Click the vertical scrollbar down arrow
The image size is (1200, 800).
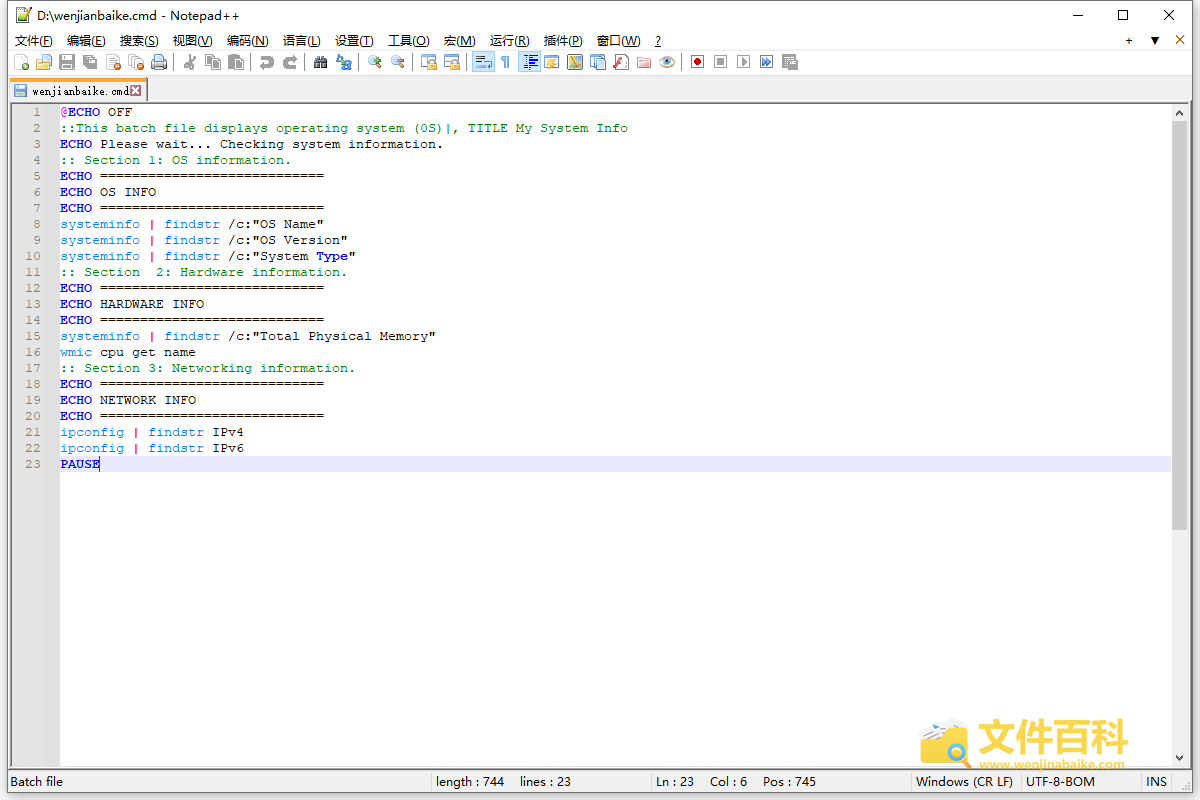tap(1180, 759)
